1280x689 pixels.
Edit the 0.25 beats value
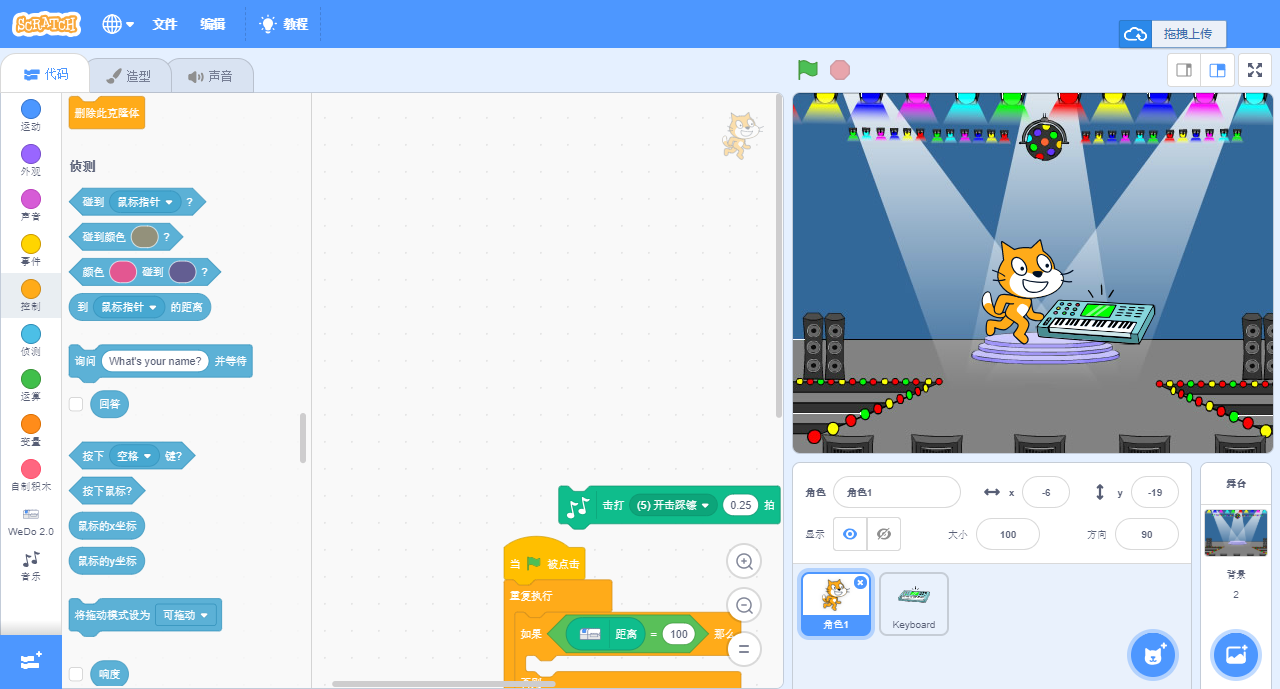coord(741,506)
